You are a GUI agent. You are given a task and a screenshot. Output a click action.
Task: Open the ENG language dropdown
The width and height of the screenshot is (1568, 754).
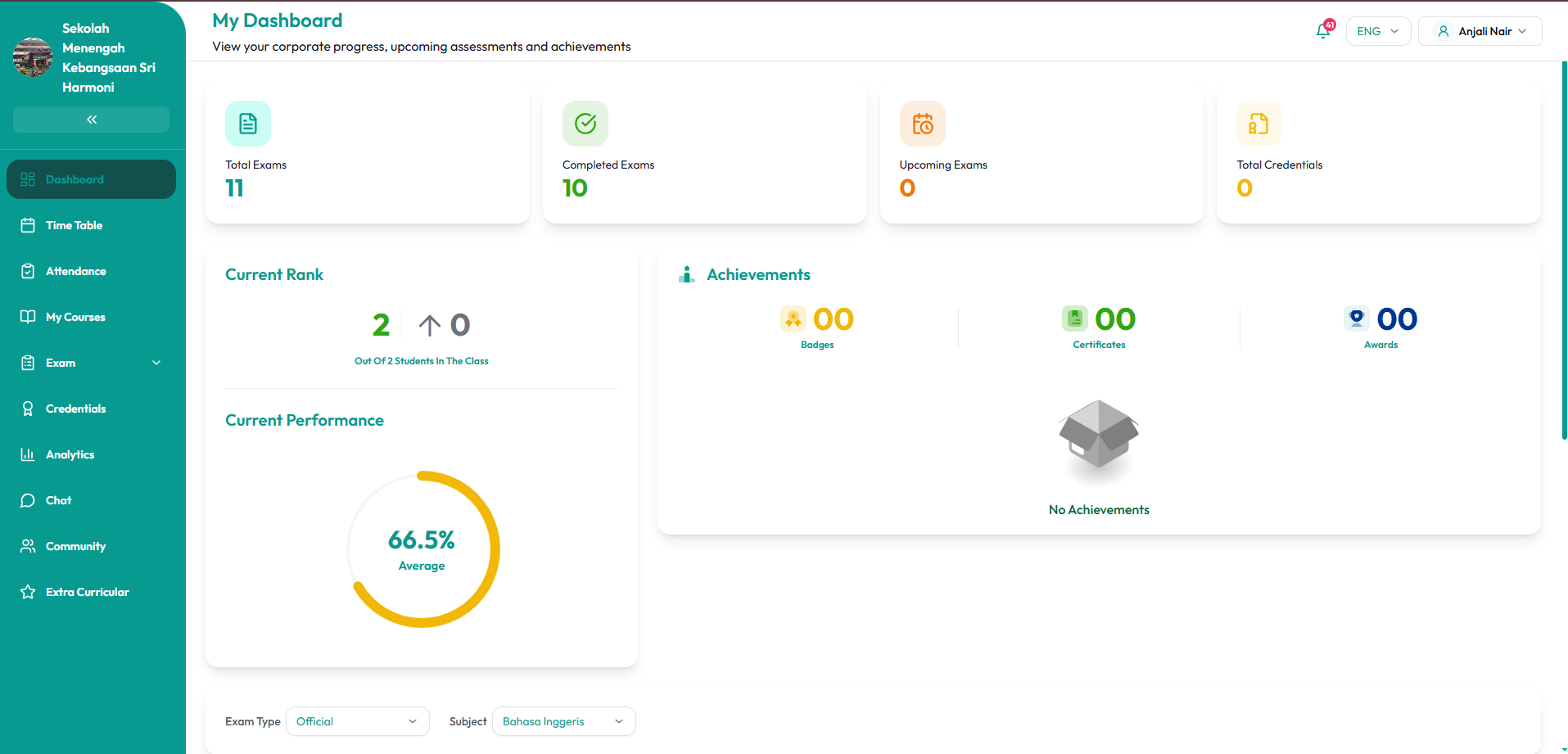pos(1378,31)
